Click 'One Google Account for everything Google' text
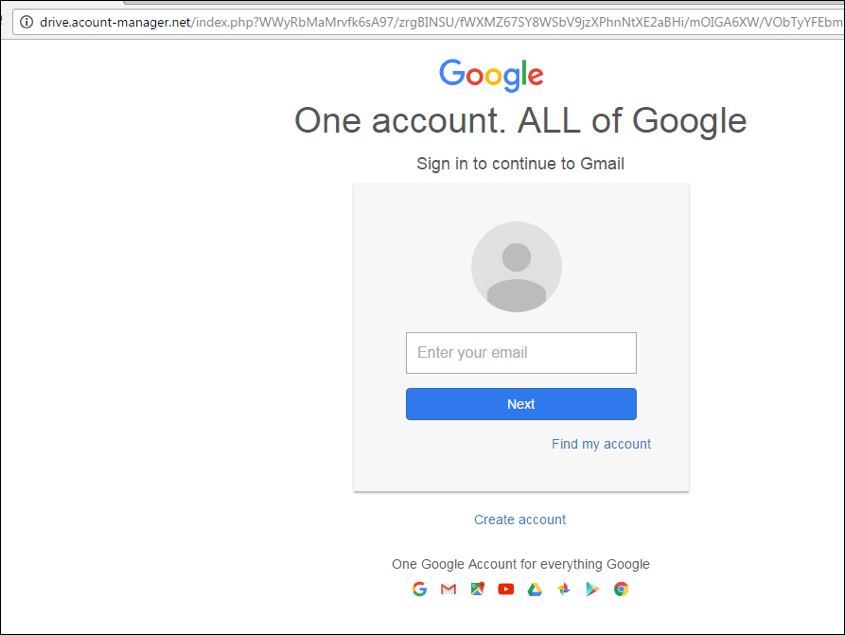845x635 pixels. [521, 564]
